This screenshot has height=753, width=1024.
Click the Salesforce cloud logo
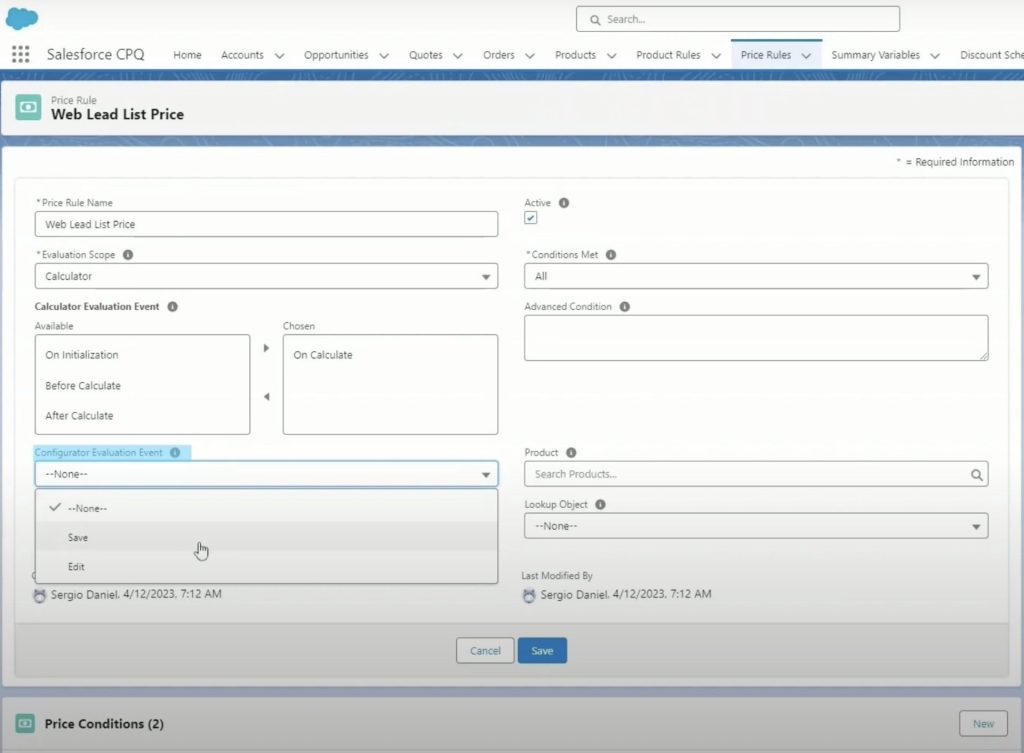pos(21,18)
